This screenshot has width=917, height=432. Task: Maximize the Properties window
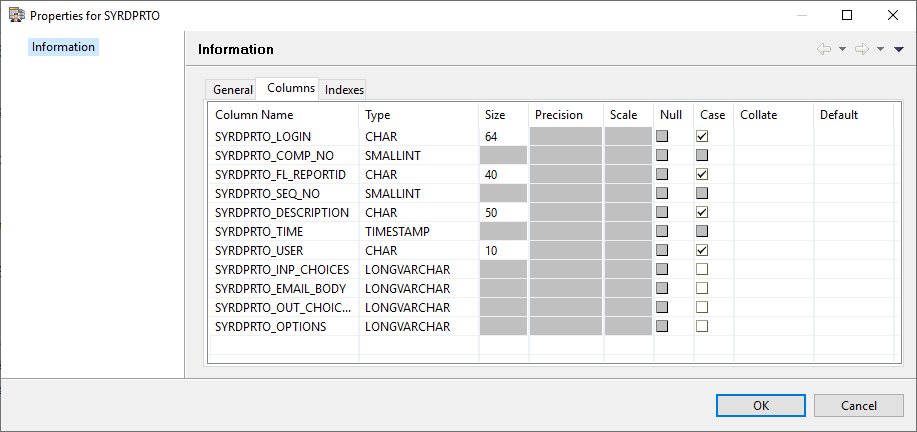click(x=847, y=16)
